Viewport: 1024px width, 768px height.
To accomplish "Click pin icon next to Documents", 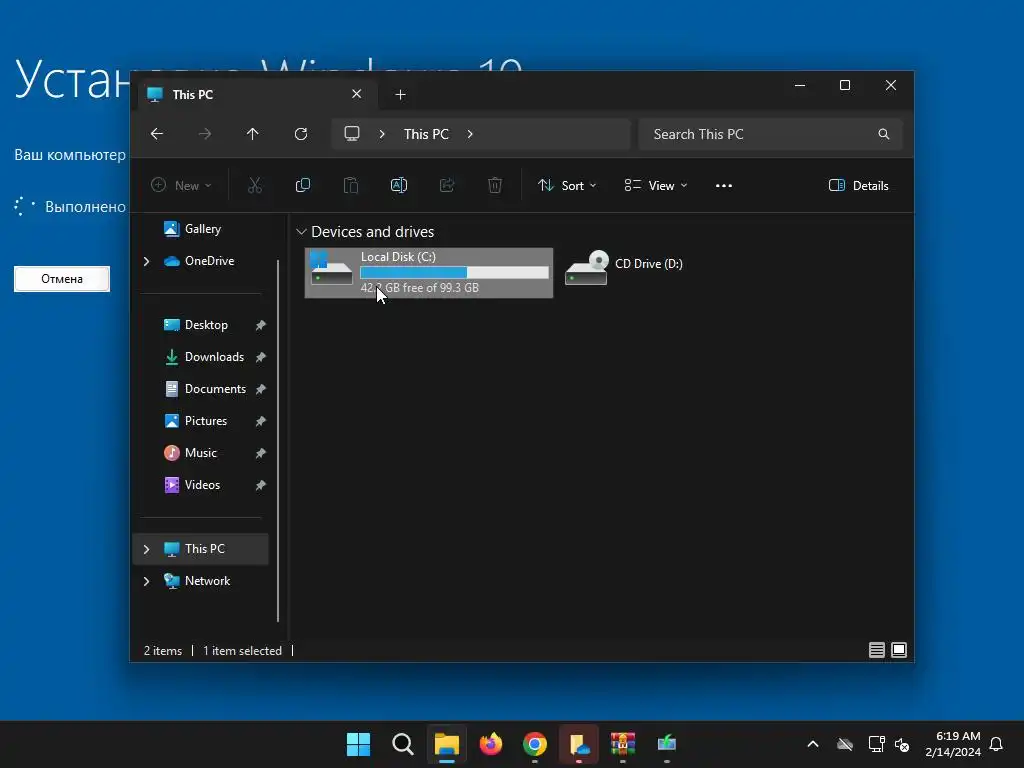I will [x=261, y=389].
